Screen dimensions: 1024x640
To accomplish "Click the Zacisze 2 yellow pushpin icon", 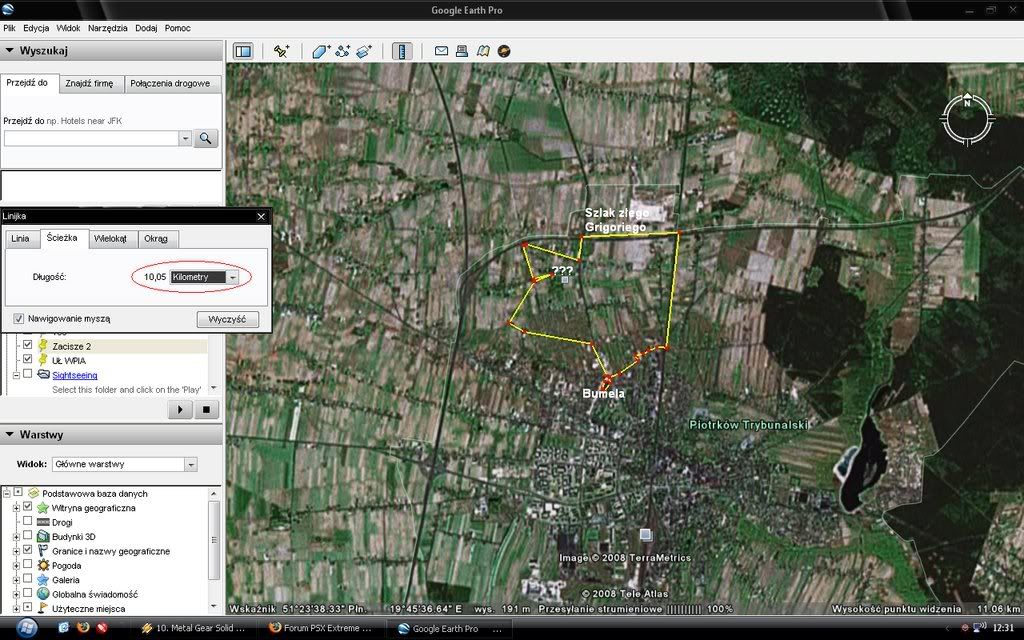I will [43, 345].
